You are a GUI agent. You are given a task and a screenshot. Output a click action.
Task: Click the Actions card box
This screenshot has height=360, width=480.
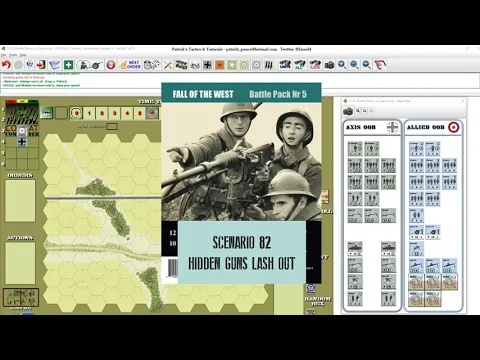pyautogui.click(x=20, y=263)
